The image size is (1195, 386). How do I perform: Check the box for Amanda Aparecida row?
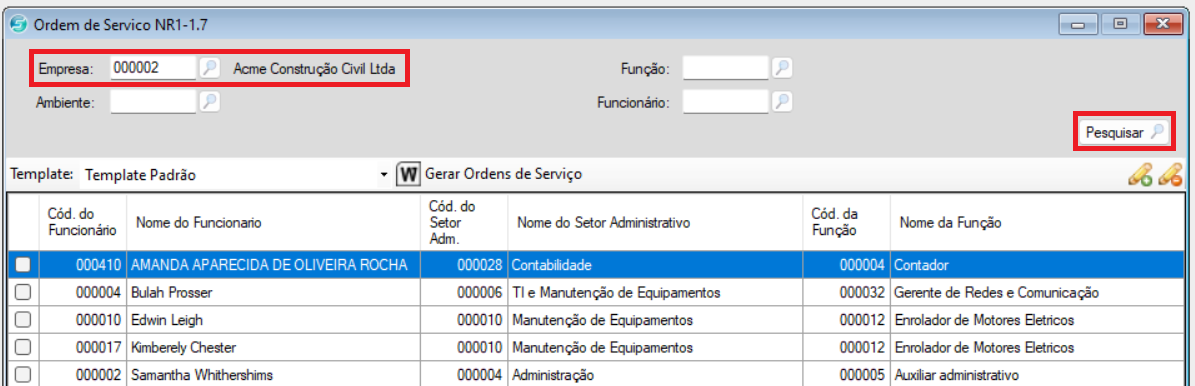pos(23,265)
